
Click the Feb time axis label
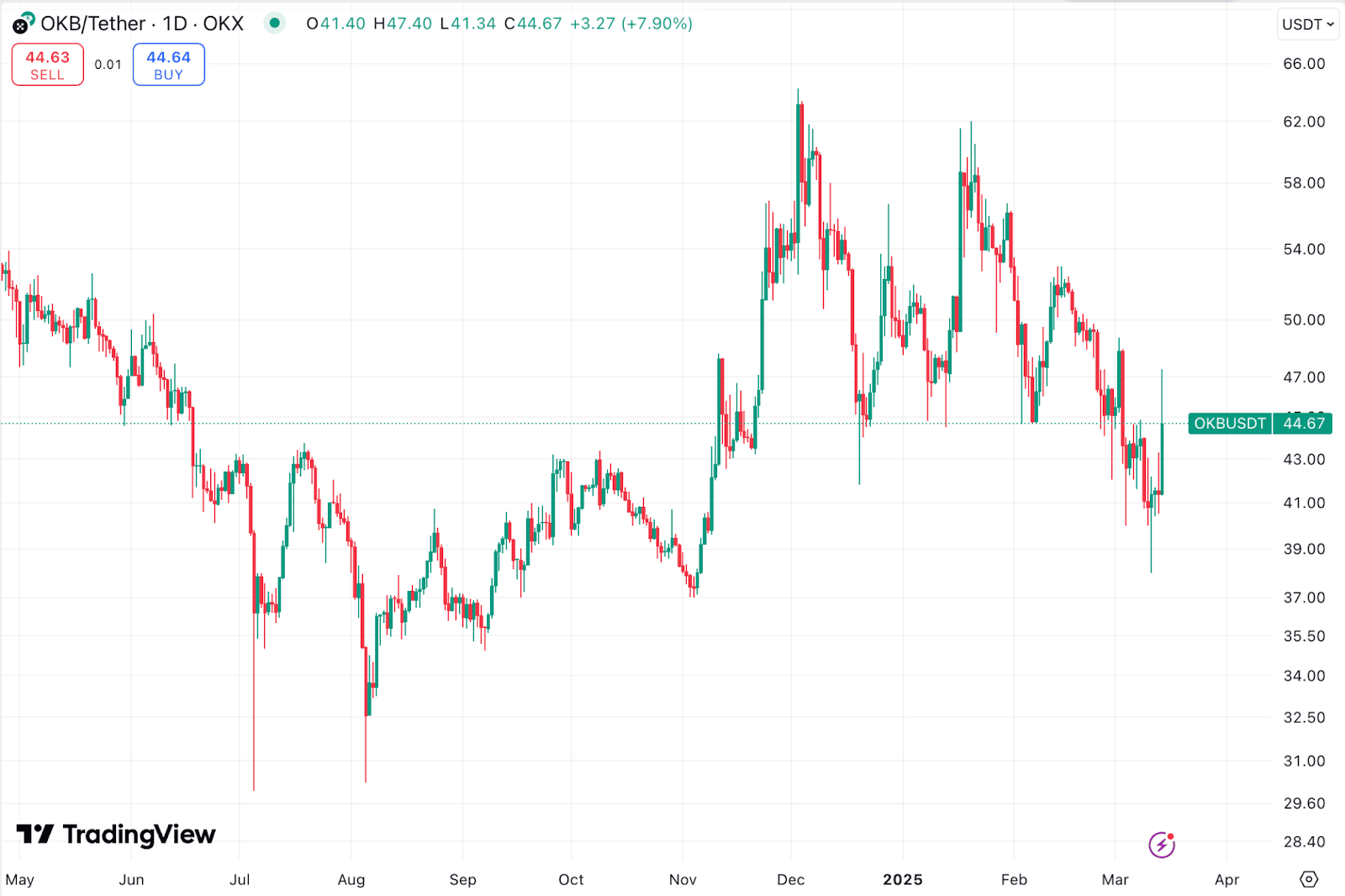tap(1014, 880)
